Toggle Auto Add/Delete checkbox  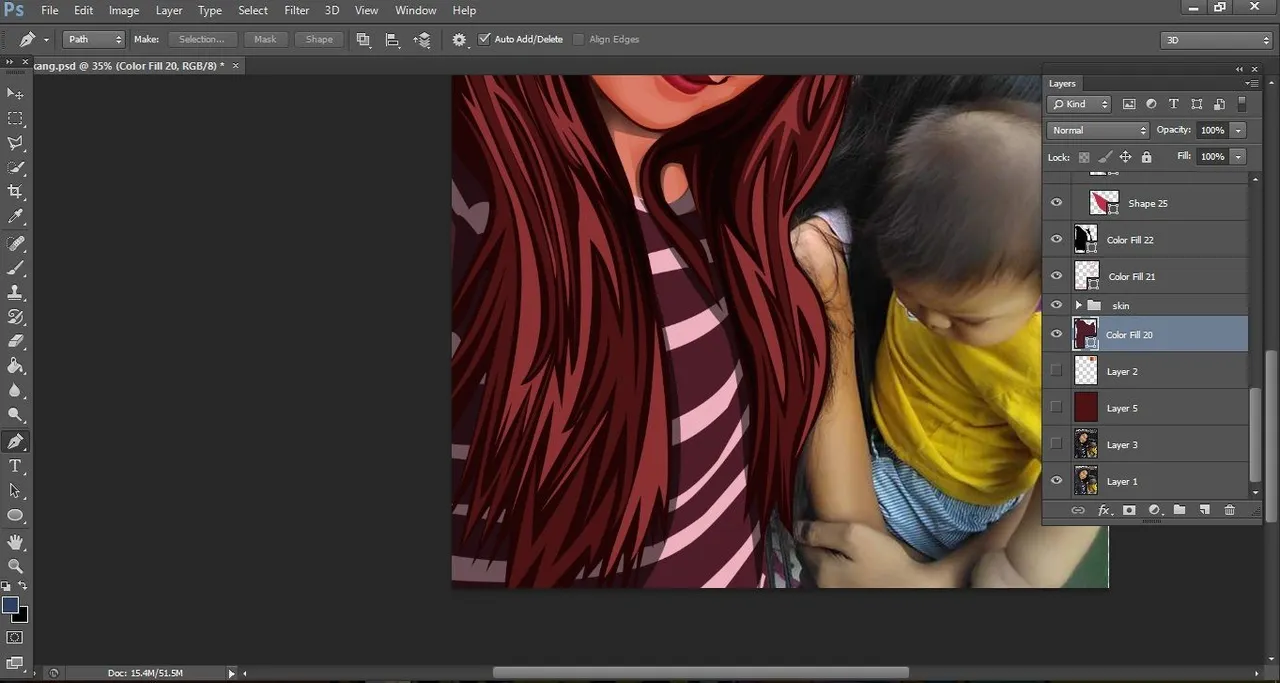click(x=484, y=39)
